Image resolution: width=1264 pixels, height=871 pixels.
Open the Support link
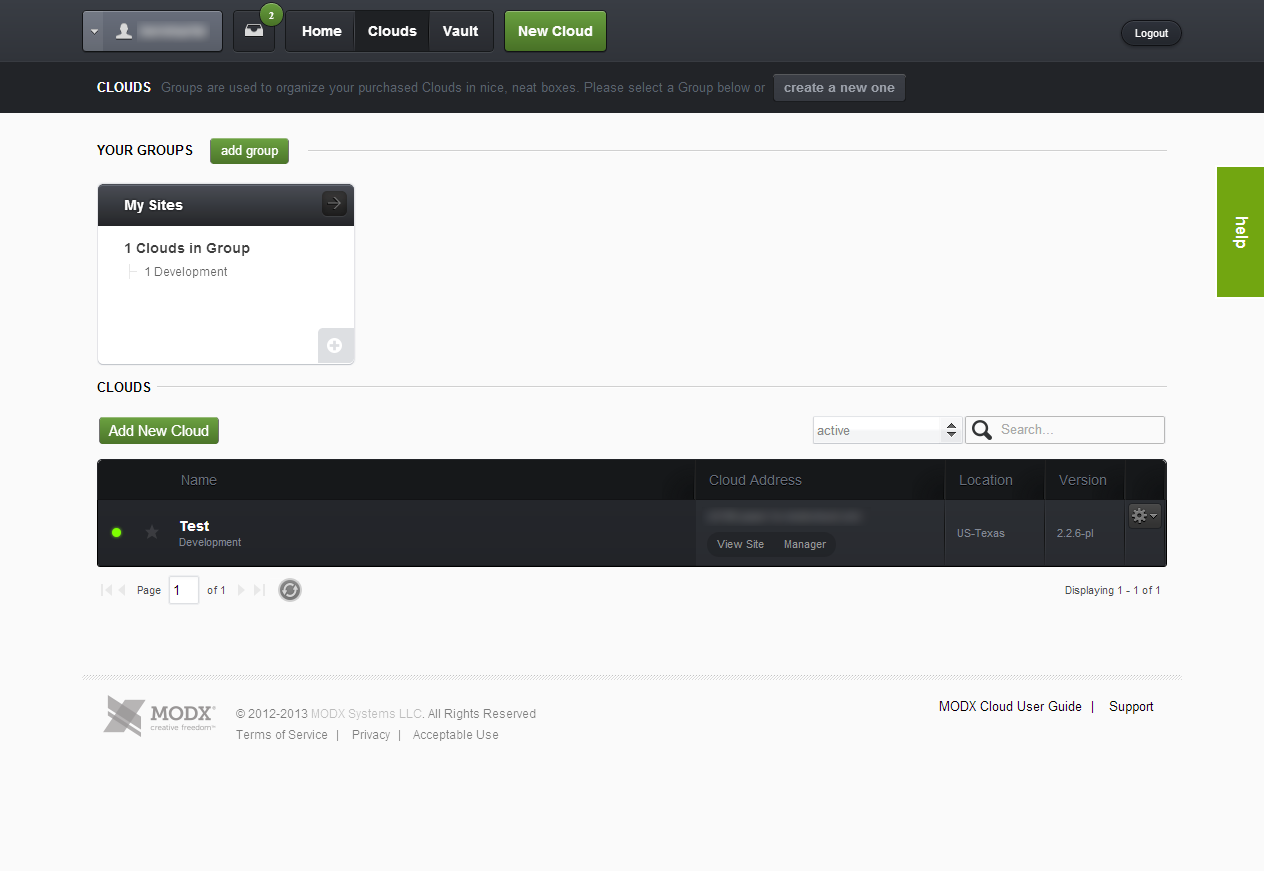[1131, 706]
